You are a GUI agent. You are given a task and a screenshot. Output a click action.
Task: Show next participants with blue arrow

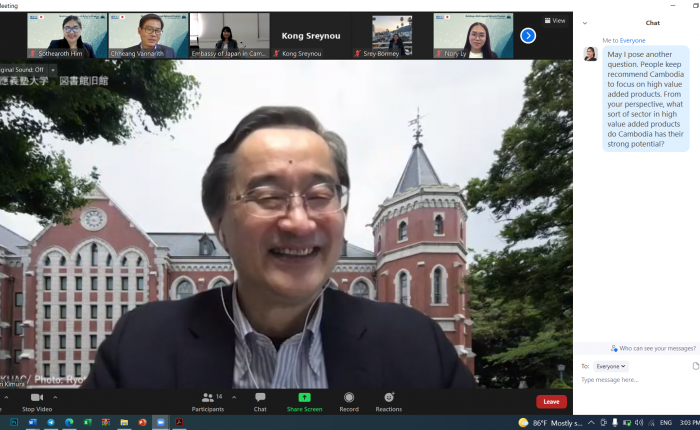(528, 36)
